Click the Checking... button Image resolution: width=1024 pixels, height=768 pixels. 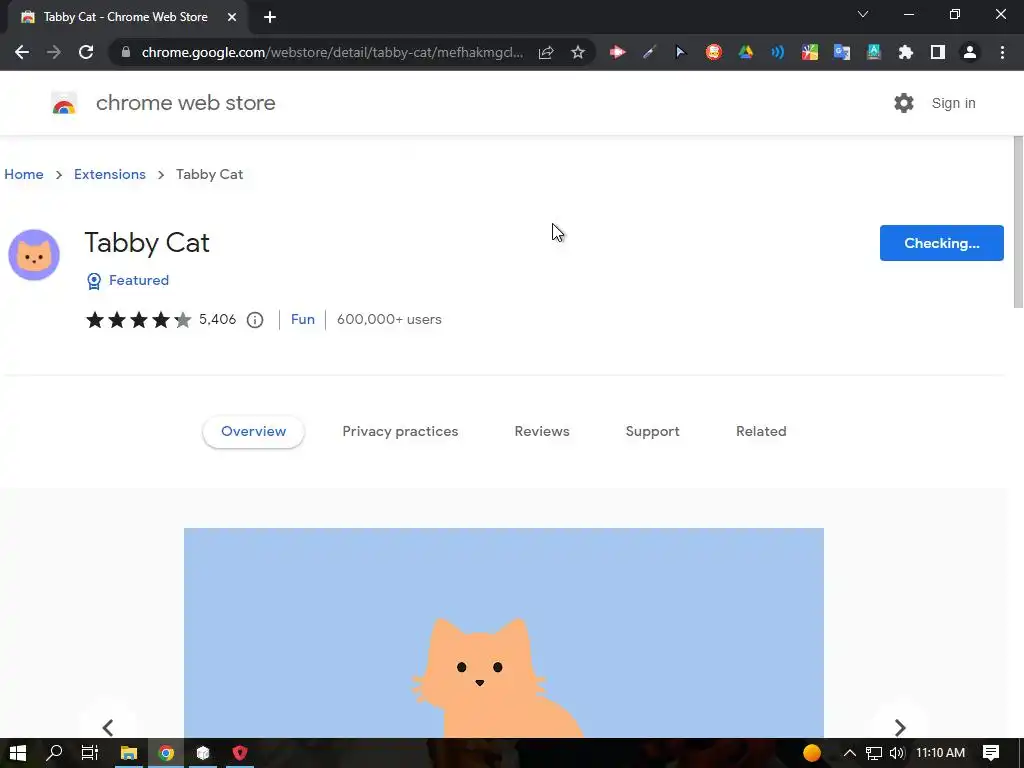[941, 243]
